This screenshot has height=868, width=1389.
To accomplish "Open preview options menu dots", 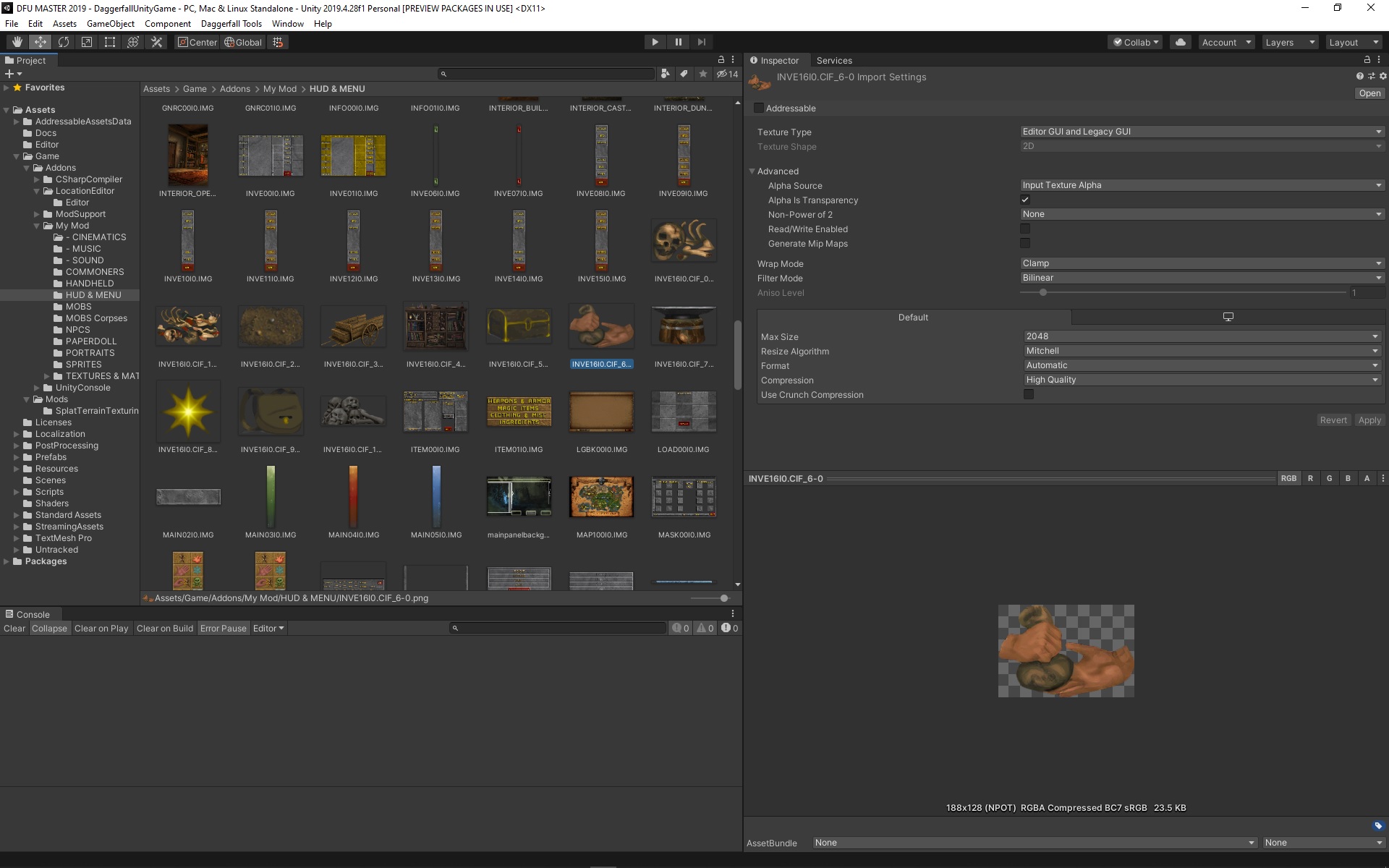I will (x=1382, y=478).
